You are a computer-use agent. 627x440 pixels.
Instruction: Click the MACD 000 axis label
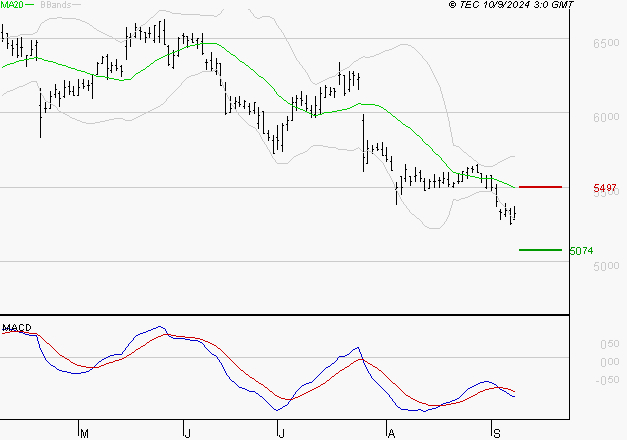pyautogui.click(x=610, y=362)
